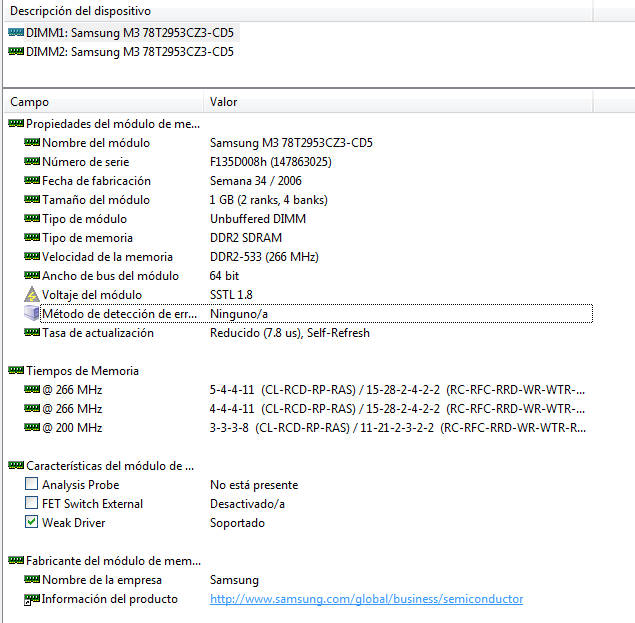Click the Método de detección cube icon
Screen dimensions: 635x623
tap(32, 313)
